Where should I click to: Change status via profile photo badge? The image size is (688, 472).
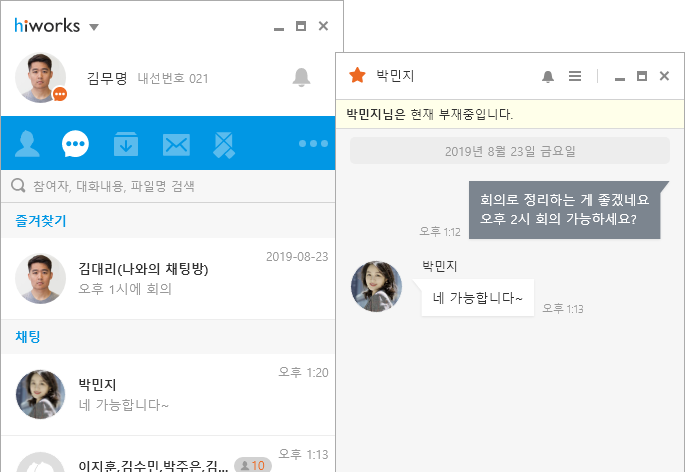[x=60, y=94]
